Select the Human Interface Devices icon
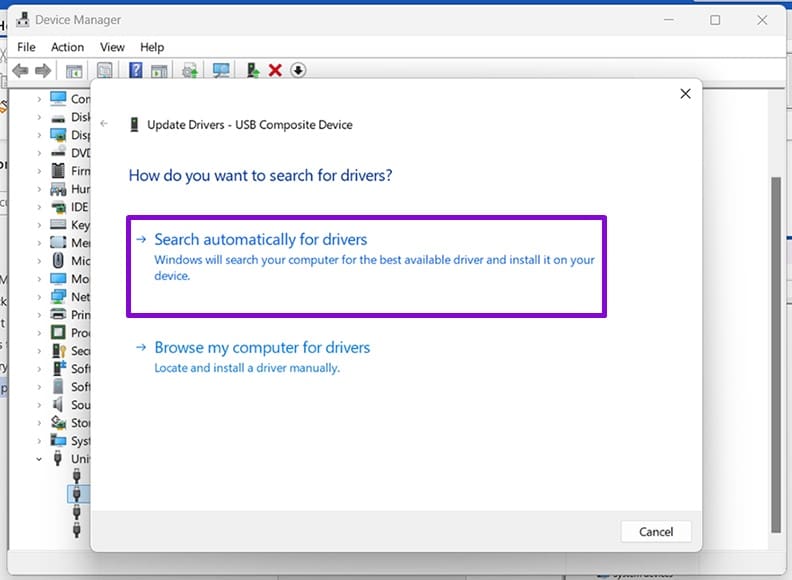 coord(58,189)
